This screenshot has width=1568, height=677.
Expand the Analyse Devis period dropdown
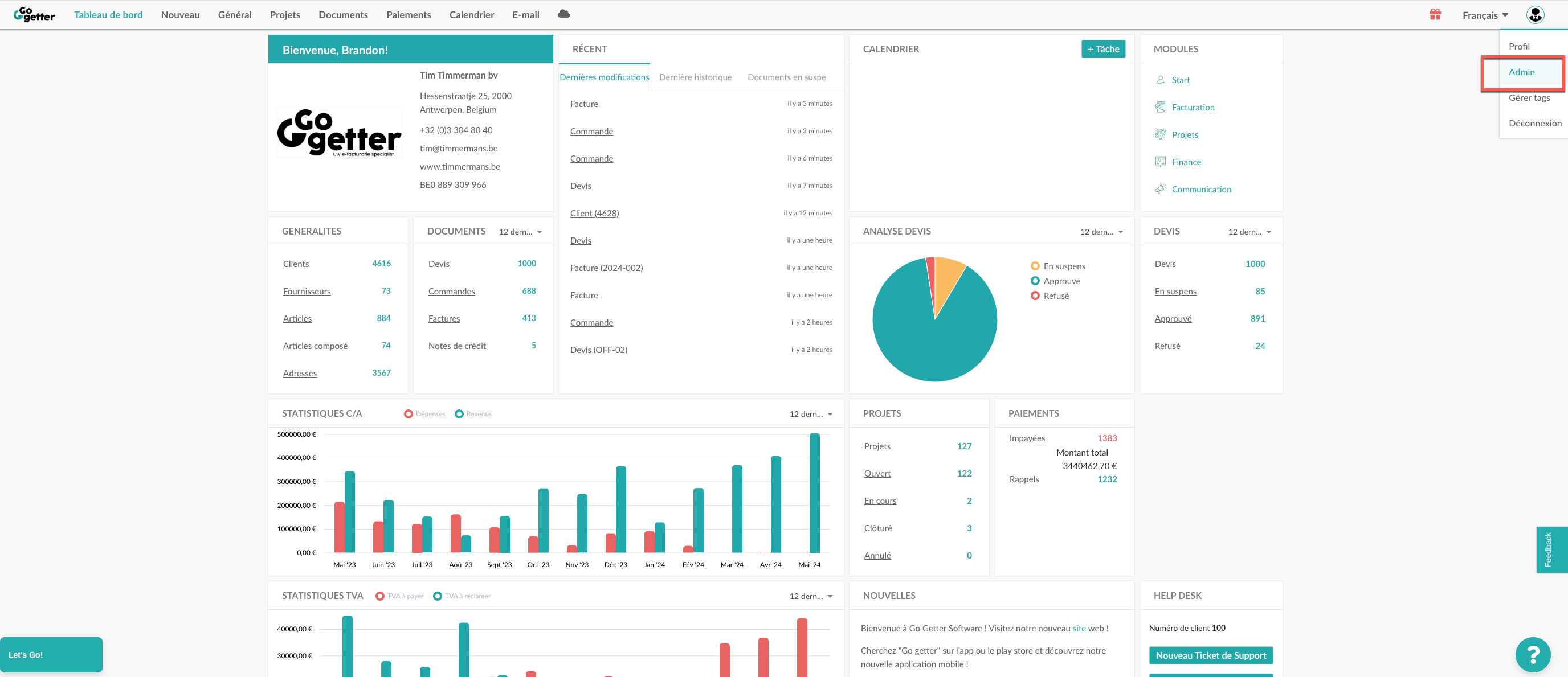pos(1102,232)
